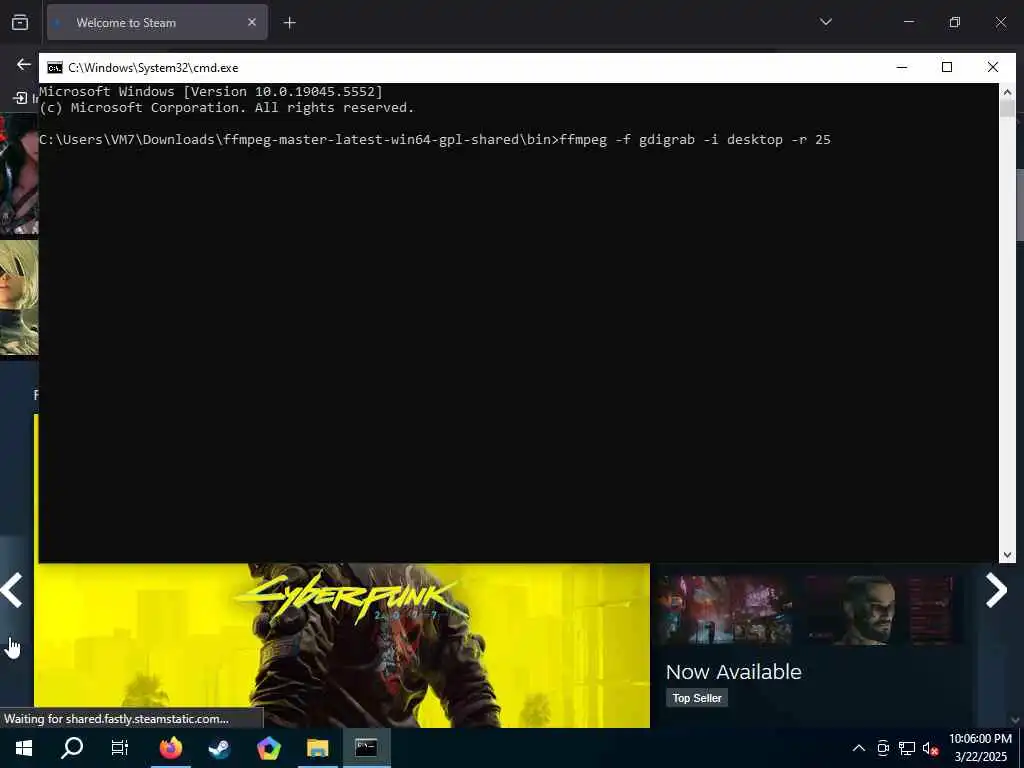1024x768 pixels.
Task: Open the clock showing 10:06:00 PM
Action: point(980,748)
